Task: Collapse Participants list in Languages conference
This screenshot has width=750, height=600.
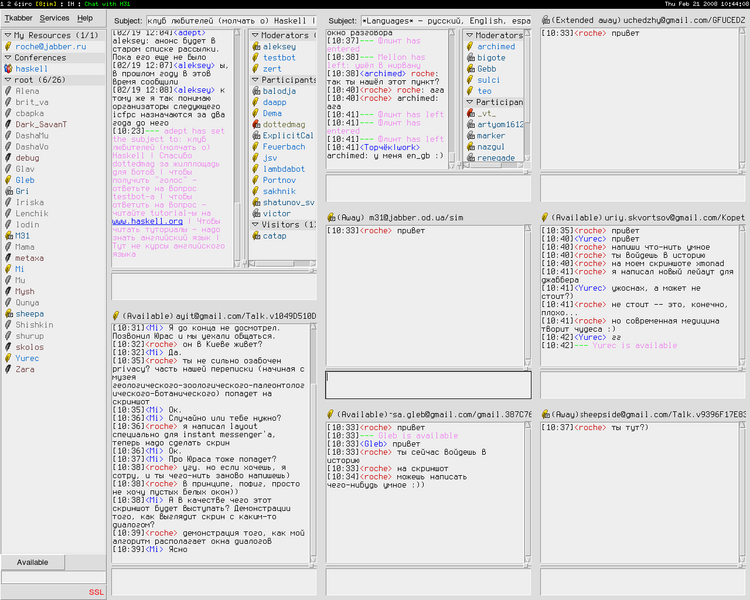Action: [470, 102]
